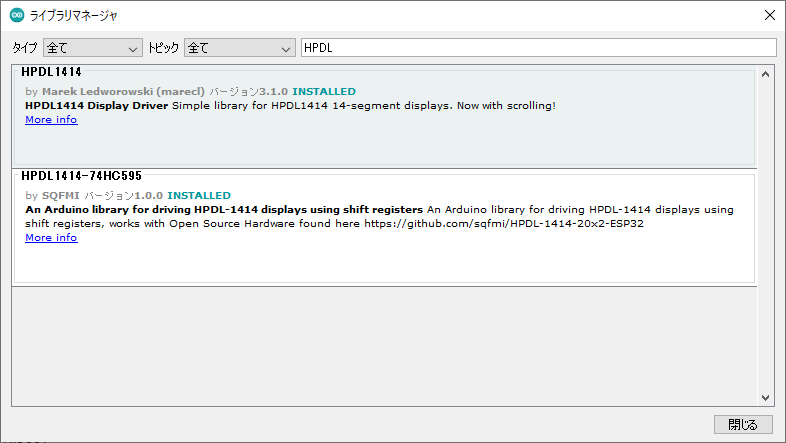Open More info link for HPDL1414-74HC595

tap(51, 238)
